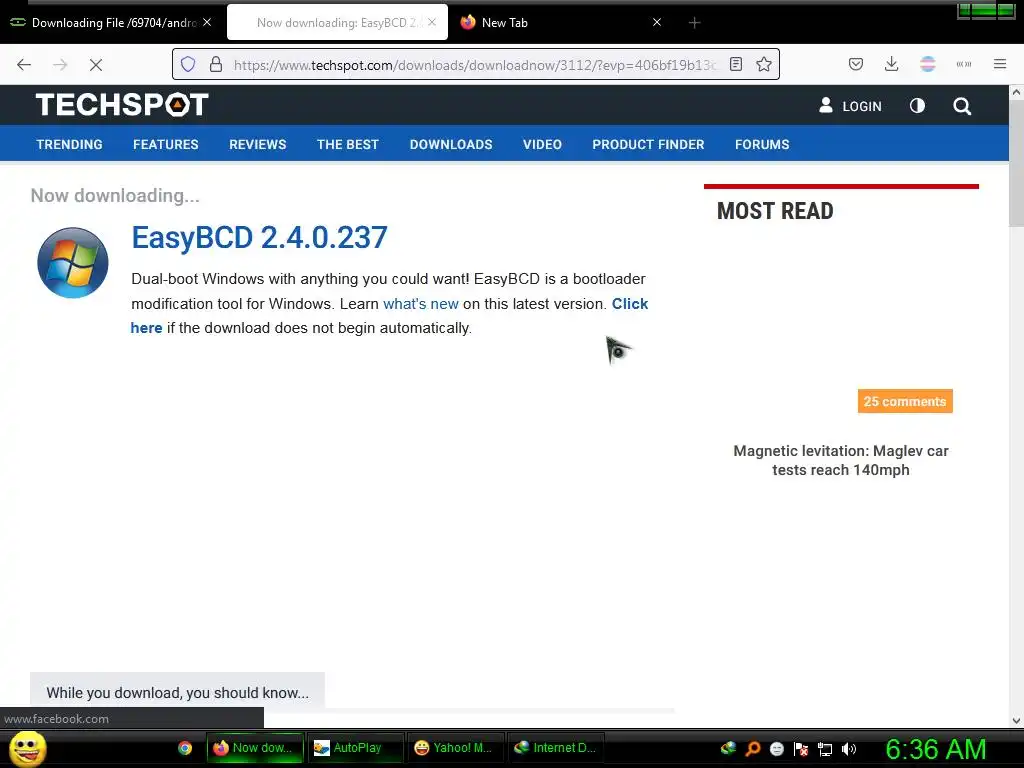Screen dimensions: 1024x768
Task: Open the TRENDING menu item
Action: point(69,144)
